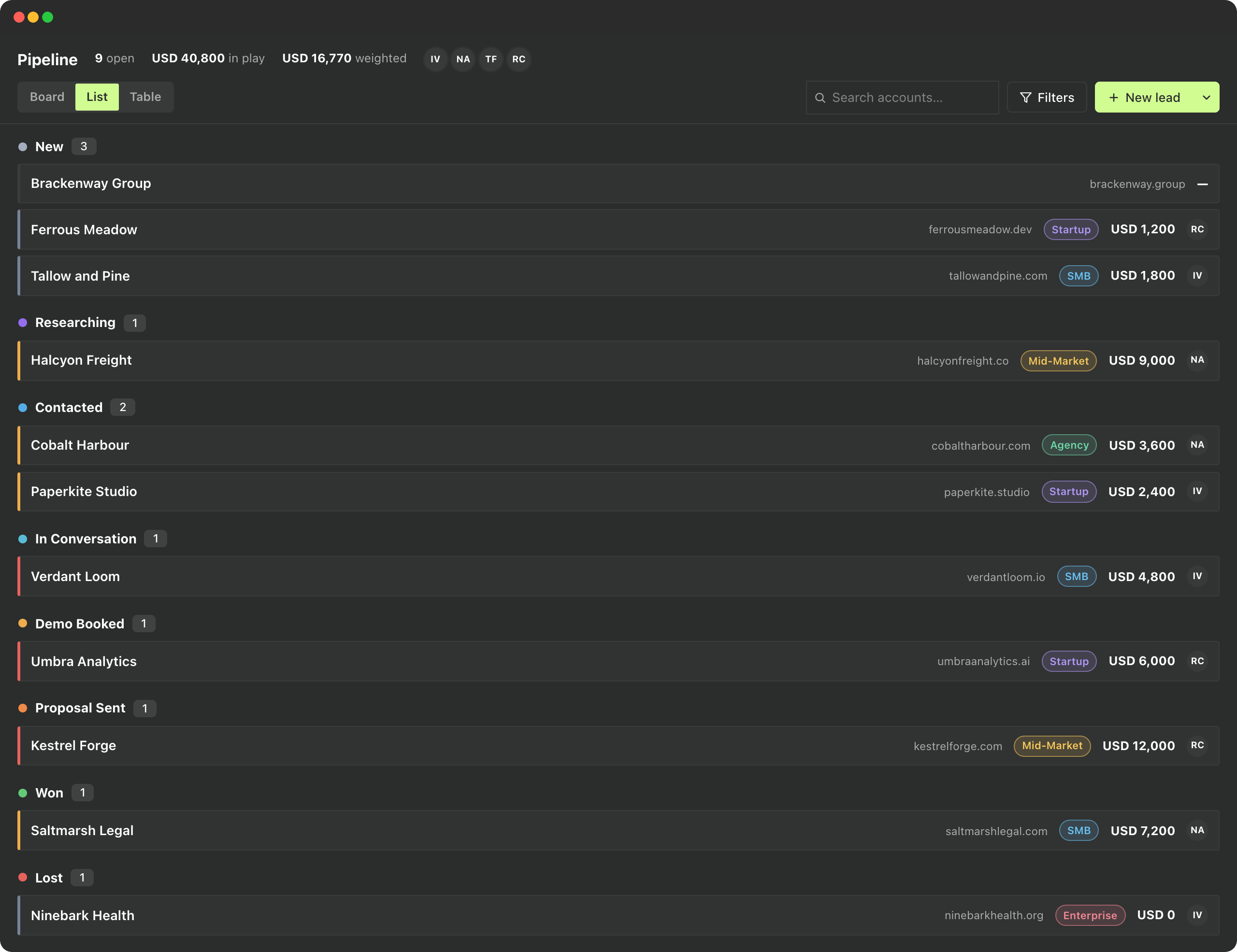Click the RC avatar on Kestrel Forge row
The height and width of the screenshot is (952, 1237).
click(x=1197, y=745)
